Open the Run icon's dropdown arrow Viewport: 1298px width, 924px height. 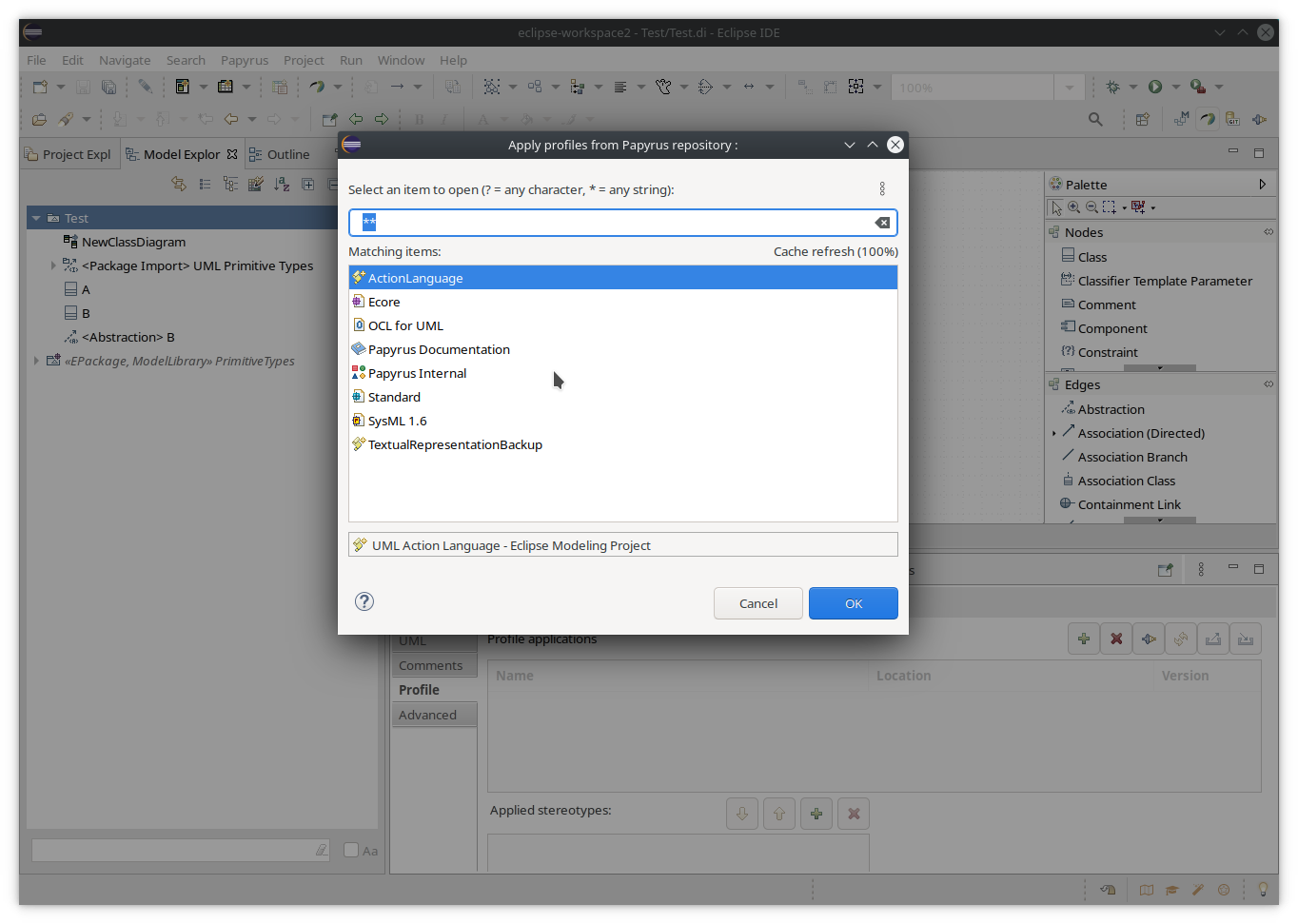[x=1176, y=87]
